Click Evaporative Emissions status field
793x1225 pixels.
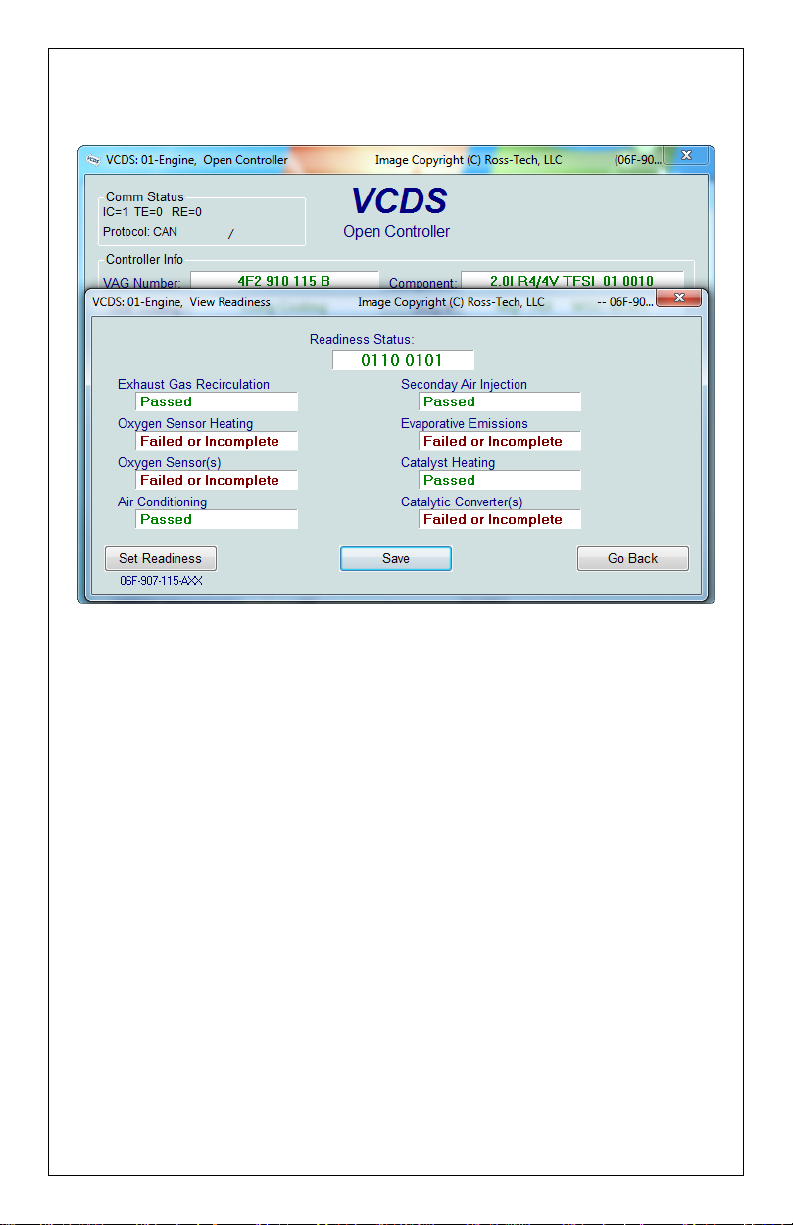tap(500, 441)
